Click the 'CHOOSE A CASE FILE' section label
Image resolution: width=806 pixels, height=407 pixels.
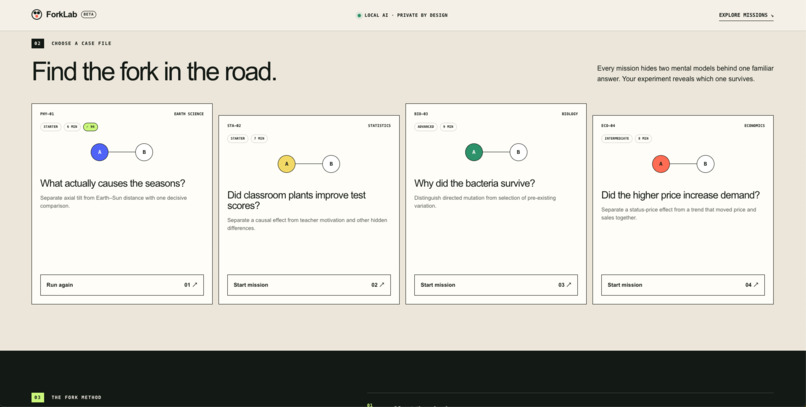(x=81, y=44)
